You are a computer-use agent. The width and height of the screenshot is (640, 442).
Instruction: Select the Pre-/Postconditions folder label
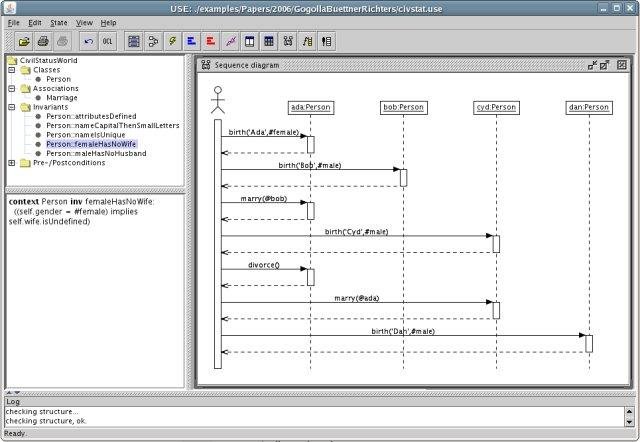click(x=69, y=162)
